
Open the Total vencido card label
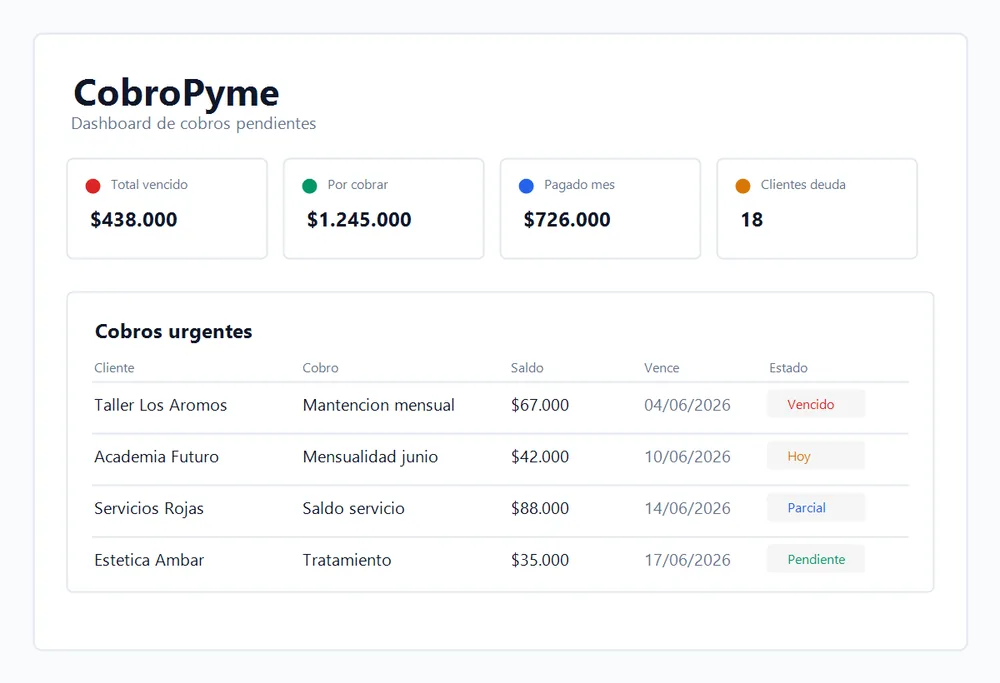coord(149,184)
